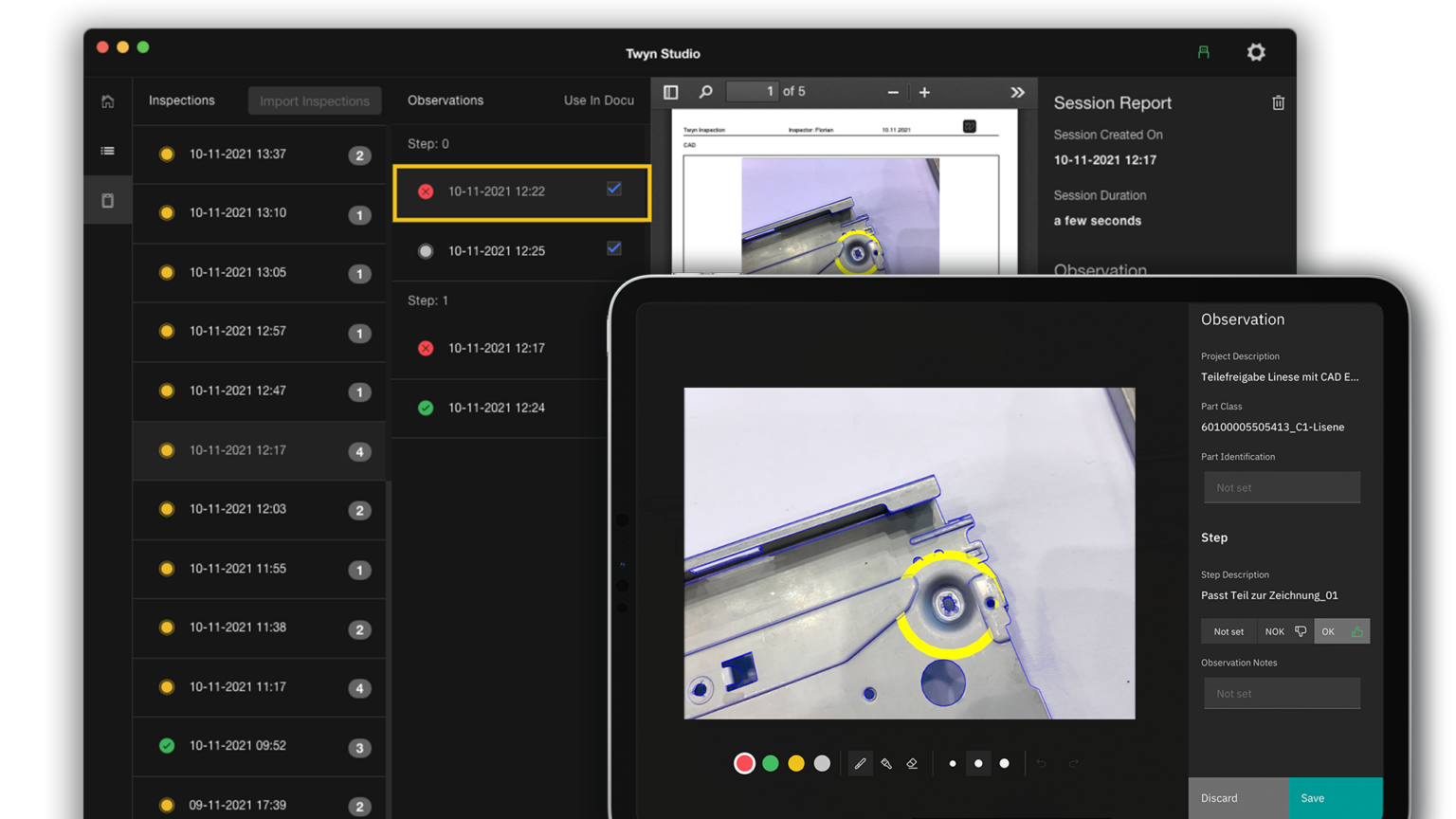Viewport: 1456px width, 819px height.
Task: Open the Home view in the sidebar
Action: (107, 100)
